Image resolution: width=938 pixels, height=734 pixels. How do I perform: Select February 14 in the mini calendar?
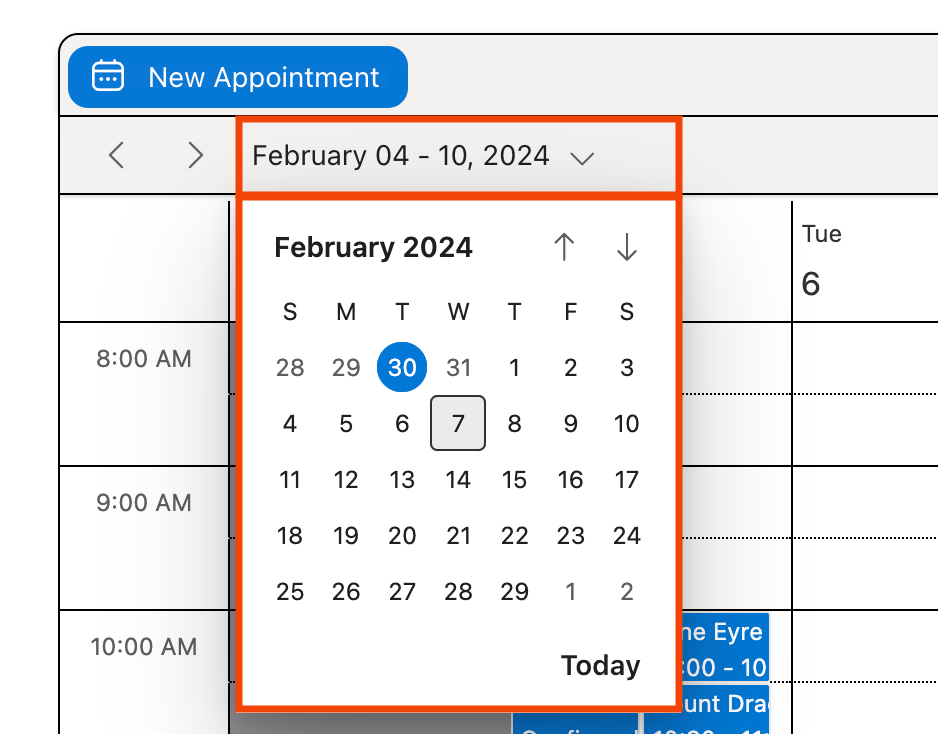458,480
